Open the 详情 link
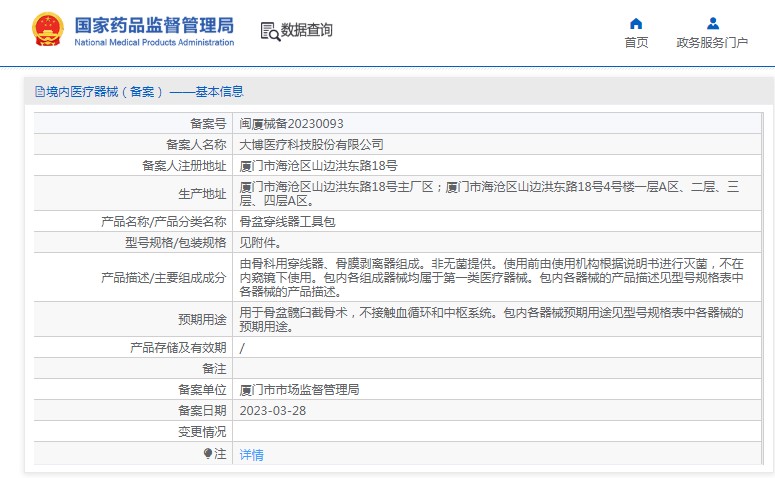Viewport: 775px width, 478px height. pos(251,455)
